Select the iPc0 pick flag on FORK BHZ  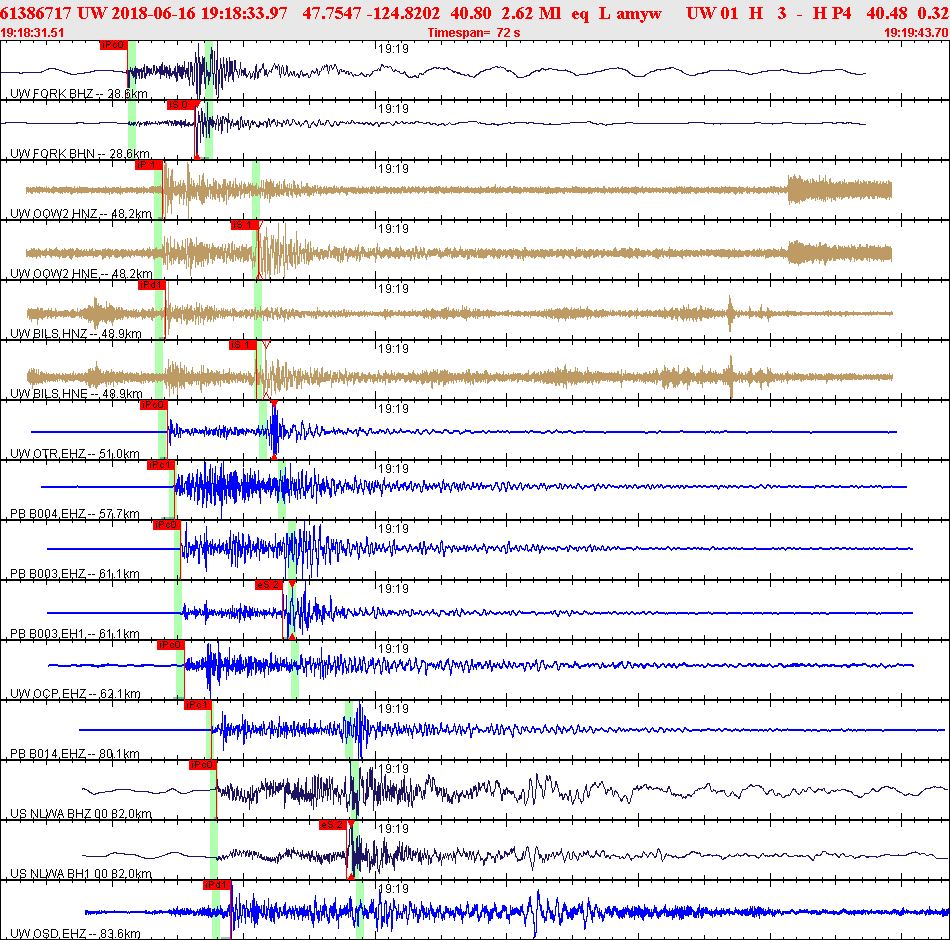[x=113, y=45]
